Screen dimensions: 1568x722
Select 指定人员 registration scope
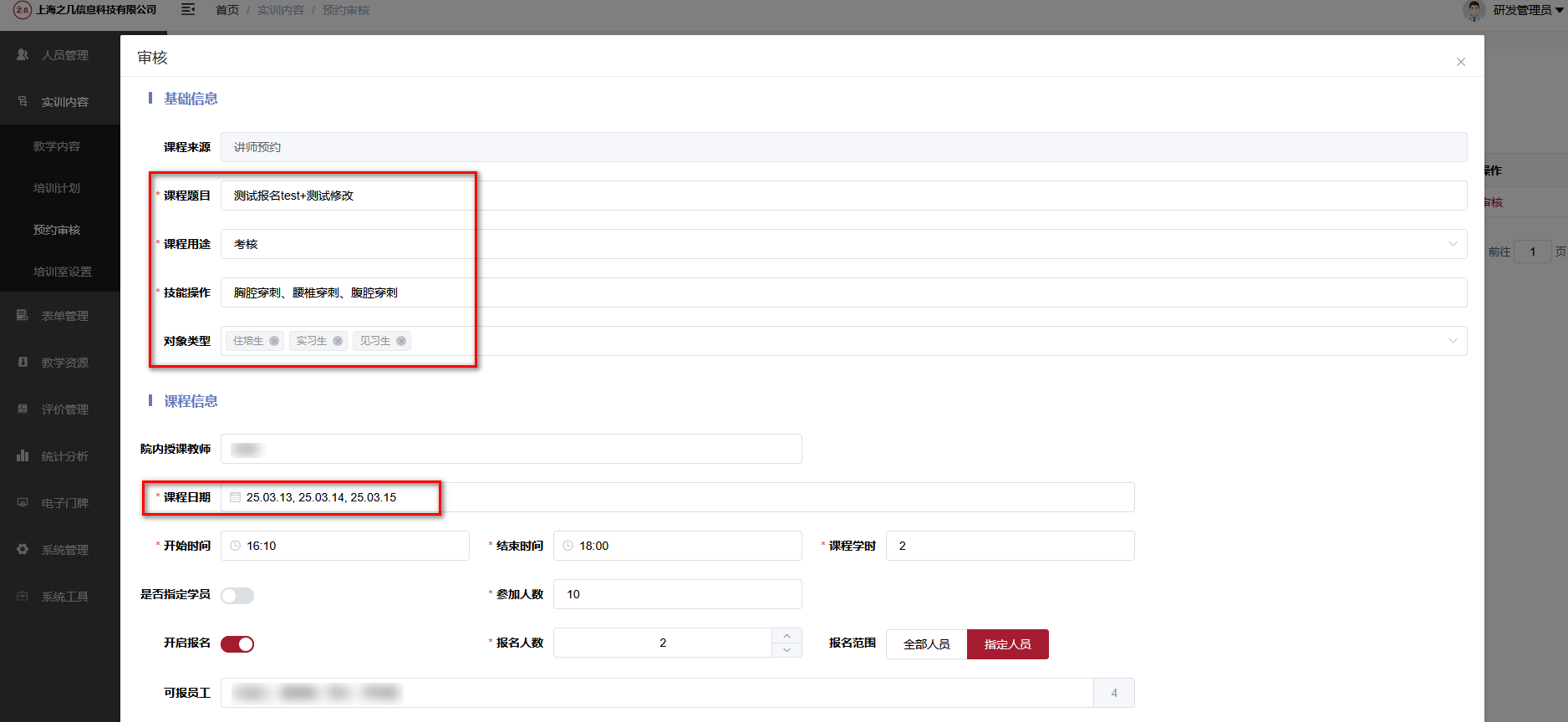[x=1008, y=644]
